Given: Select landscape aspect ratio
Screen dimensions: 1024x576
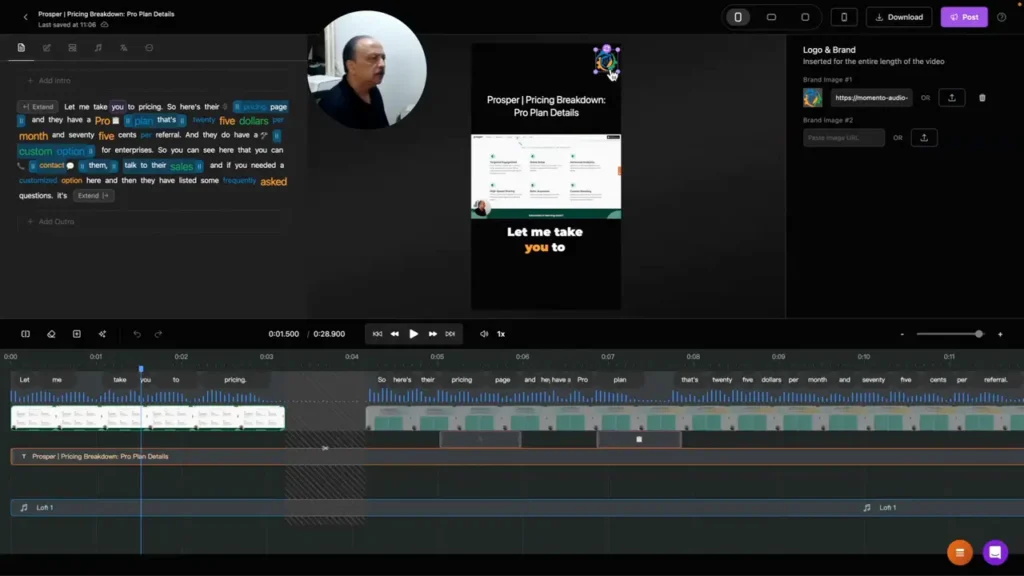Looking at the screenshot, I should [771, 18].
